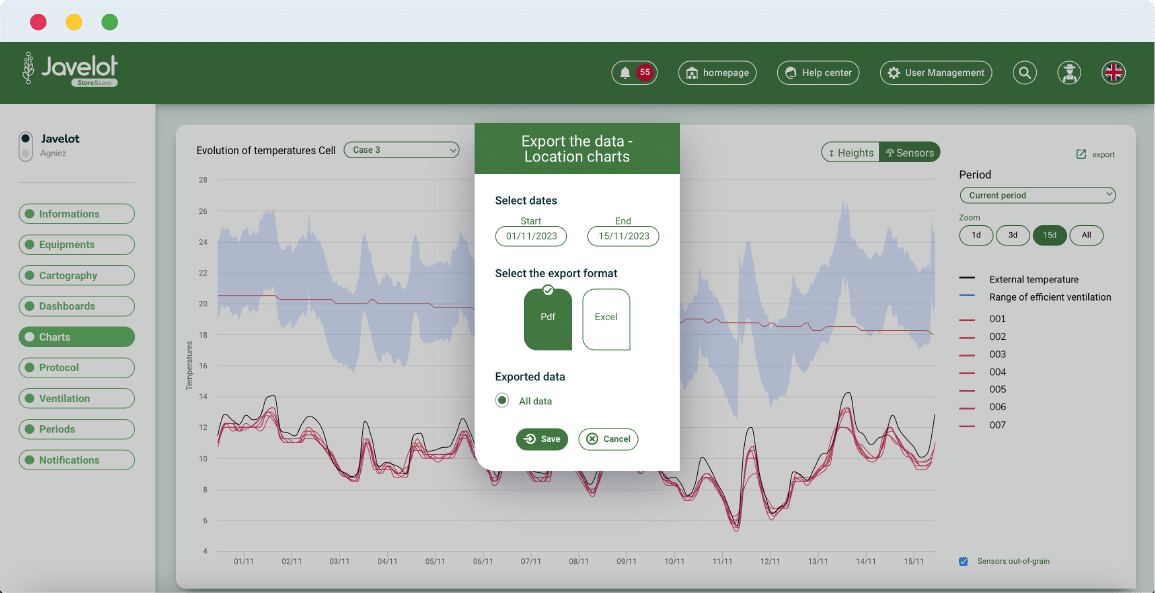Open the user profile avatar
The height and width of the screenshot is (593, 1155).
point(1069,73)
